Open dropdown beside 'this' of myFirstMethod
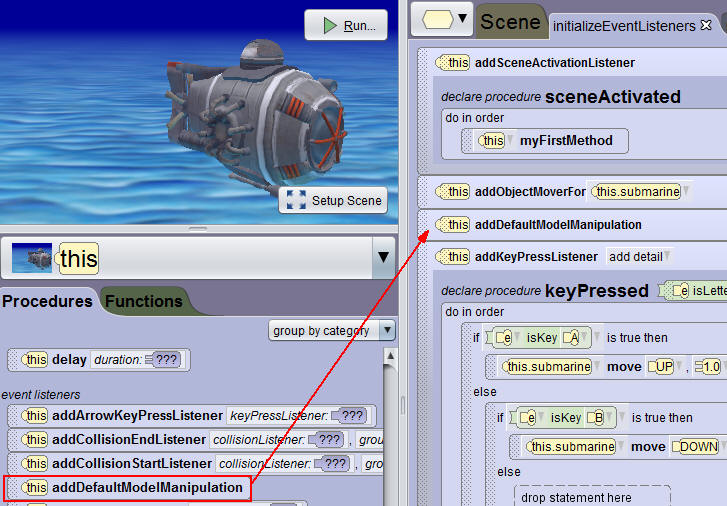This screenshot has height=506, width=727. click(x=510, y=140)
